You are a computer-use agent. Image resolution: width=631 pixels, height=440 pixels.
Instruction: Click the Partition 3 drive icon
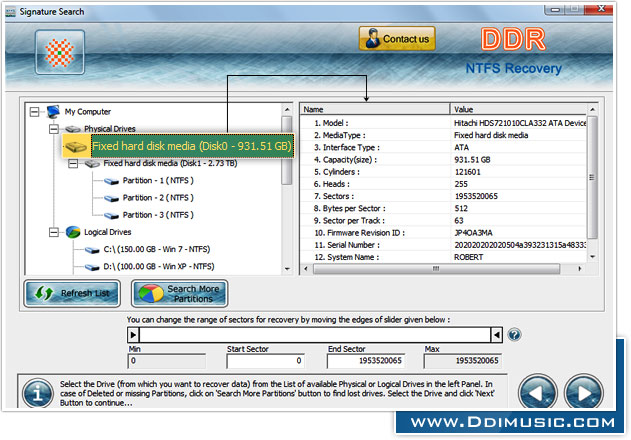coord(111,216)
